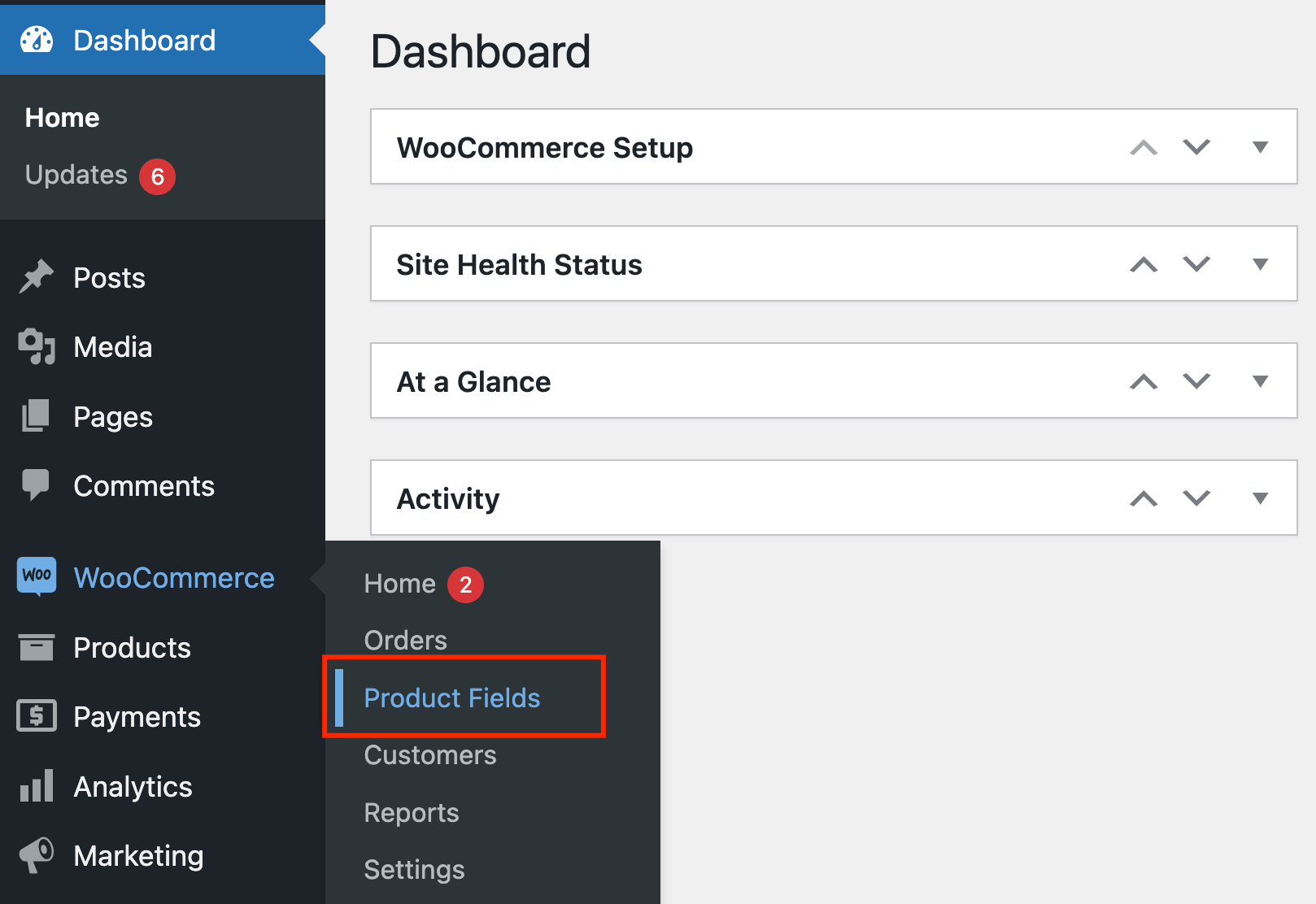This screenshot has height=904, width=1316.
Task: Move At a Glance panel up
Action: pos(1144,381)
